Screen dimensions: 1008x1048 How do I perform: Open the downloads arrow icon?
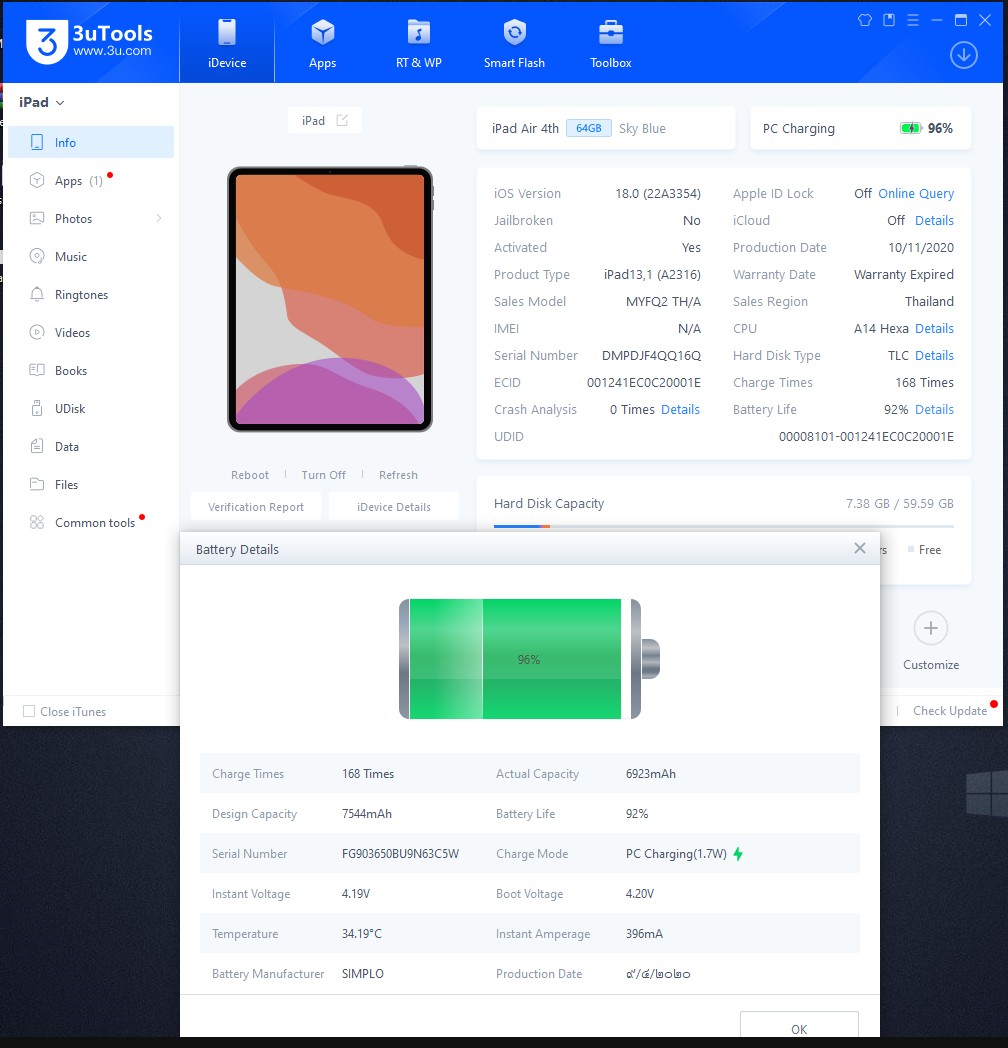coord(964,55)
